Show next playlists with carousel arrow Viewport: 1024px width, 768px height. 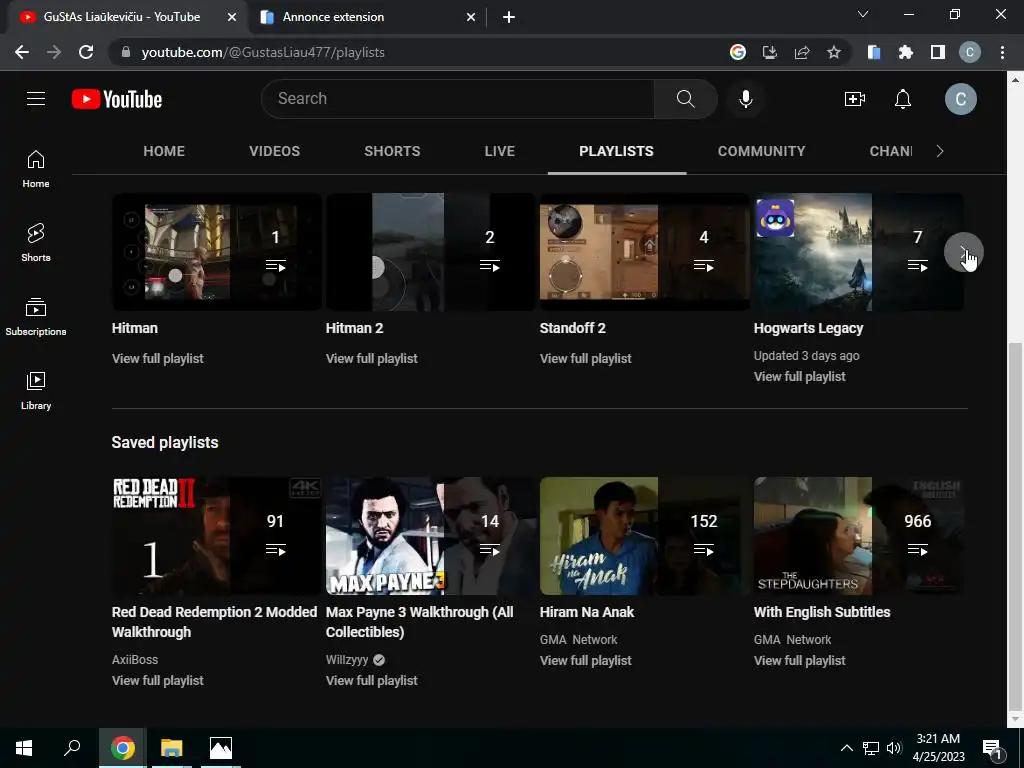[963, 251]
